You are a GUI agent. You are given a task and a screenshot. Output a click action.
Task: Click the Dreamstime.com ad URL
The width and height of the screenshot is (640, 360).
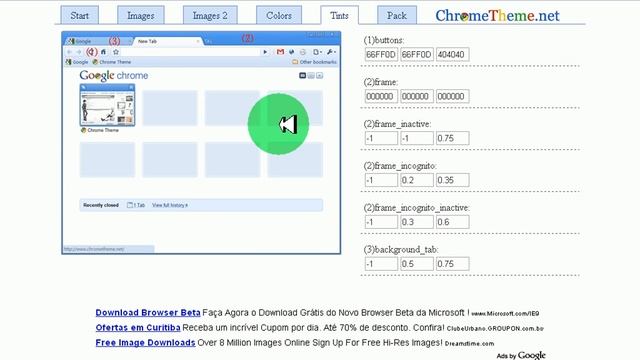coord(469,344)
